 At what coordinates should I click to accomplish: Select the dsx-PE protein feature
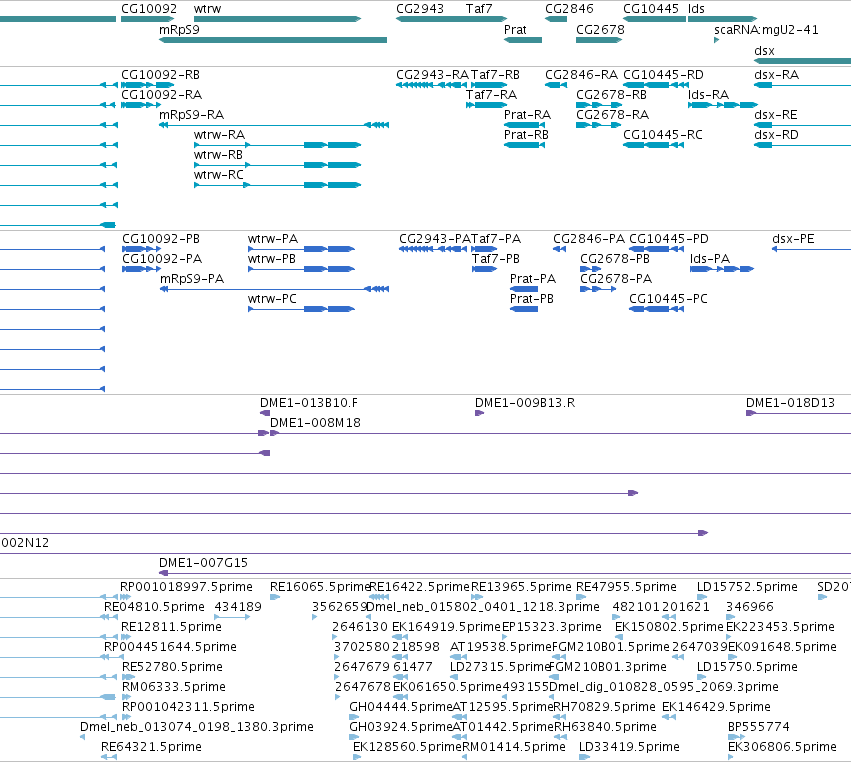811,249
